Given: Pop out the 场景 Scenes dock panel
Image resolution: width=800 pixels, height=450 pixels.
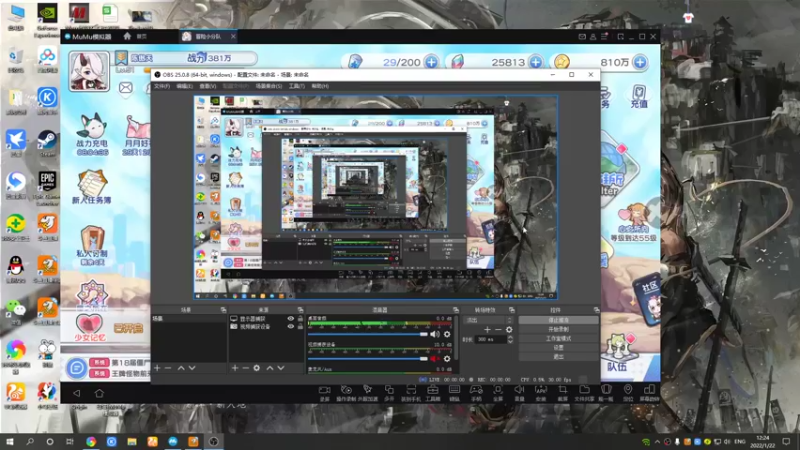Looking at the screenshot, I should point(223,310).
